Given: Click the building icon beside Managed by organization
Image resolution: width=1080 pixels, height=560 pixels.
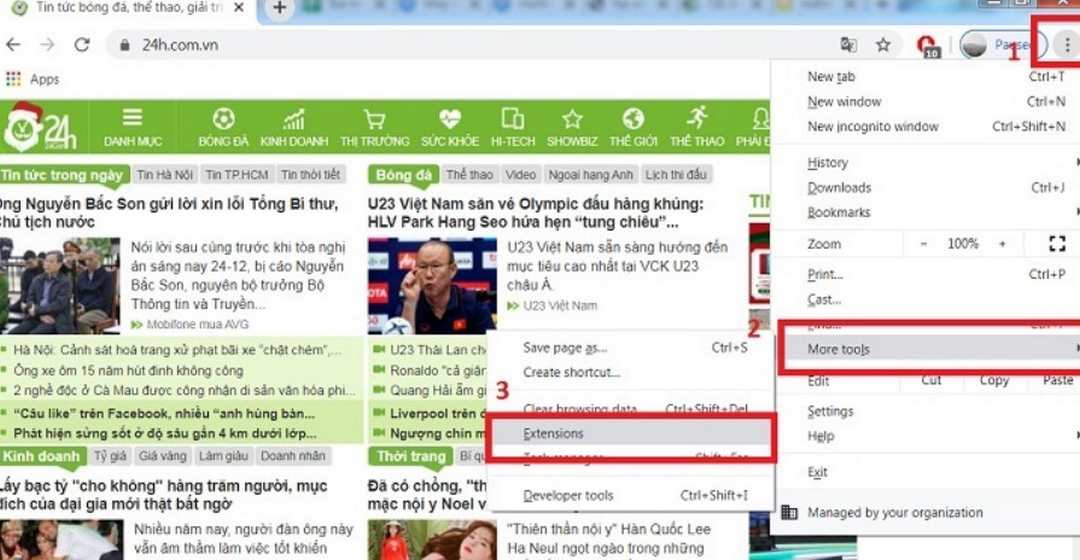Looking at the screenshot, I should point(789,512).
